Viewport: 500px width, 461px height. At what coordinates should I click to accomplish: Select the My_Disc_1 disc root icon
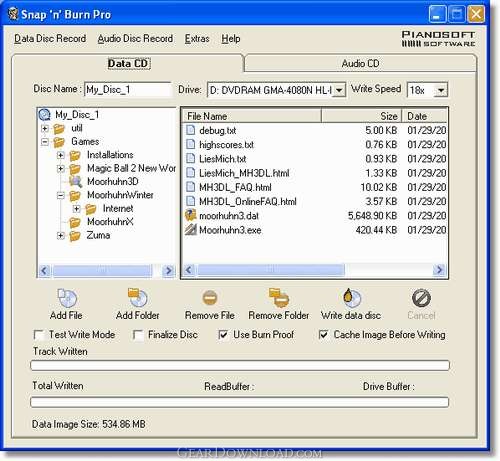tap(45, 115)
